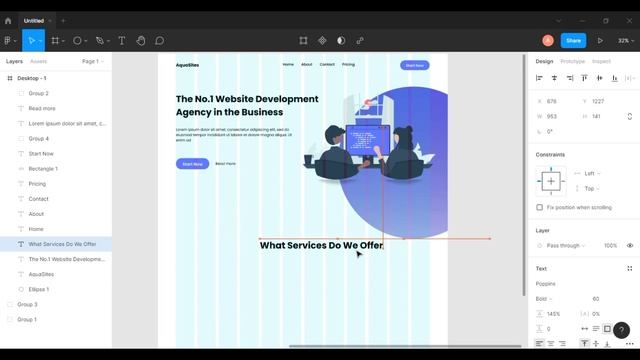Set text align right

point(562,343)
